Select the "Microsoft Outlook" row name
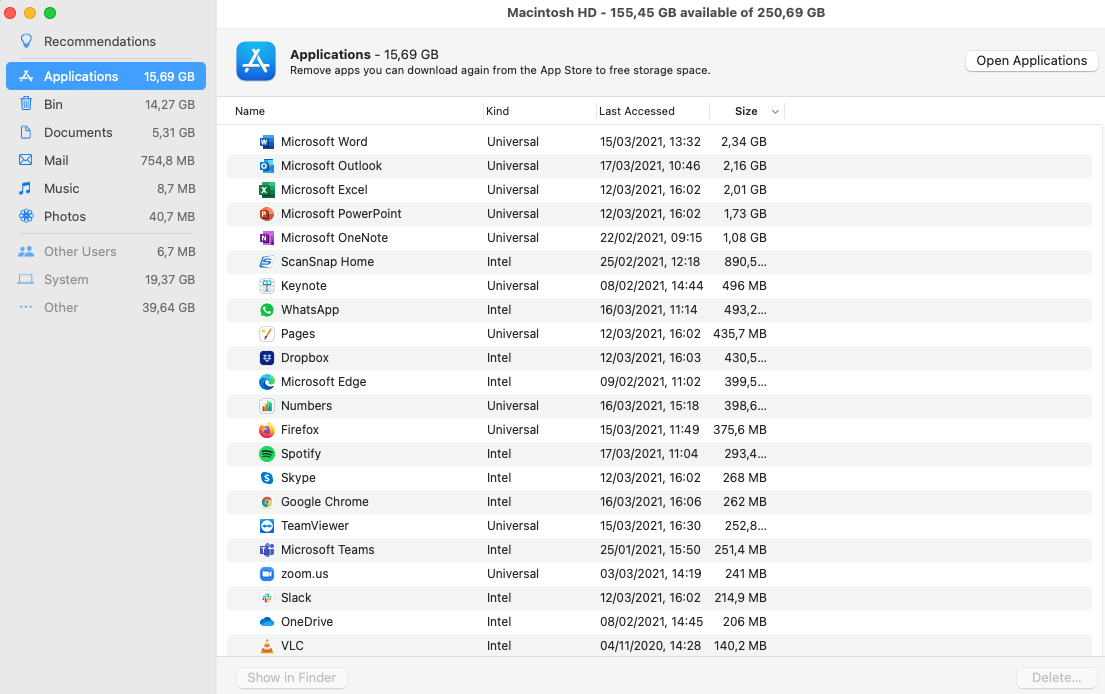The height and width of the screenshot is (694, 1105). (x=331, y=166)
